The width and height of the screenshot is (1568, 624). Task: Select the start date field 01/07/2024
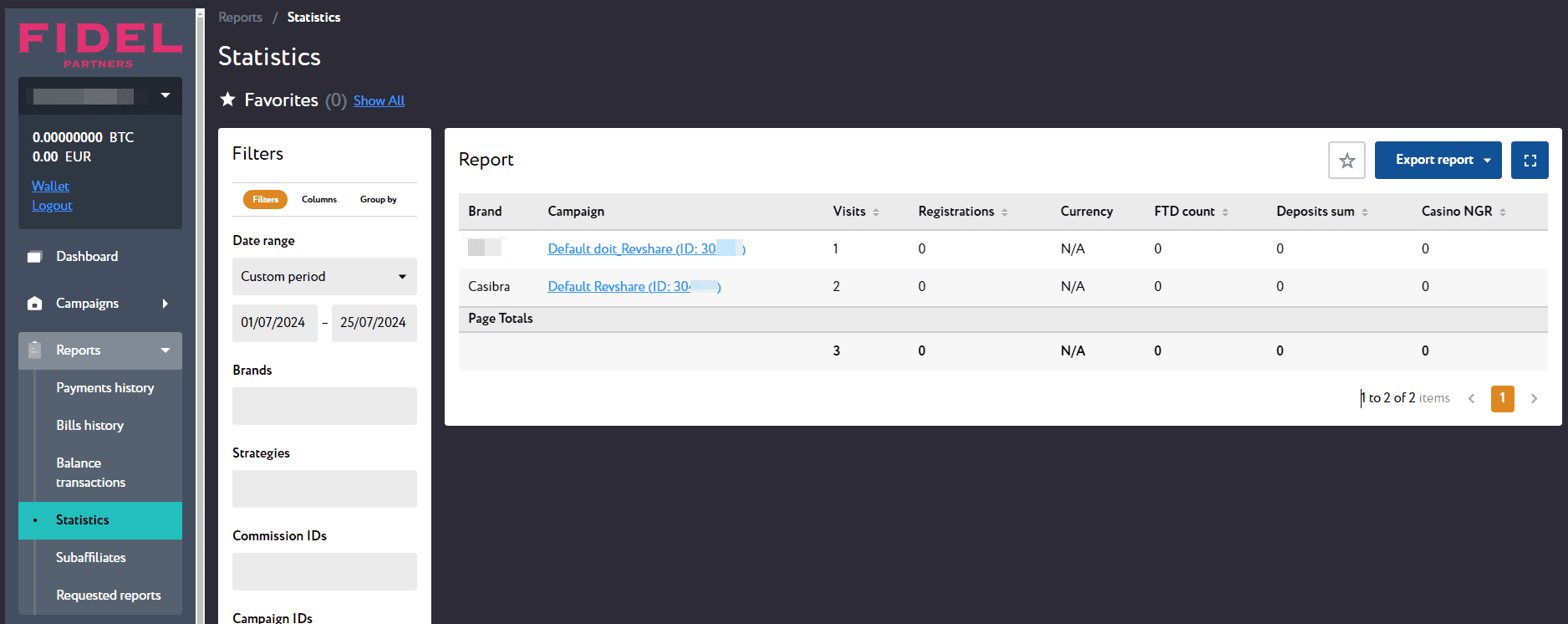[274, 323]
